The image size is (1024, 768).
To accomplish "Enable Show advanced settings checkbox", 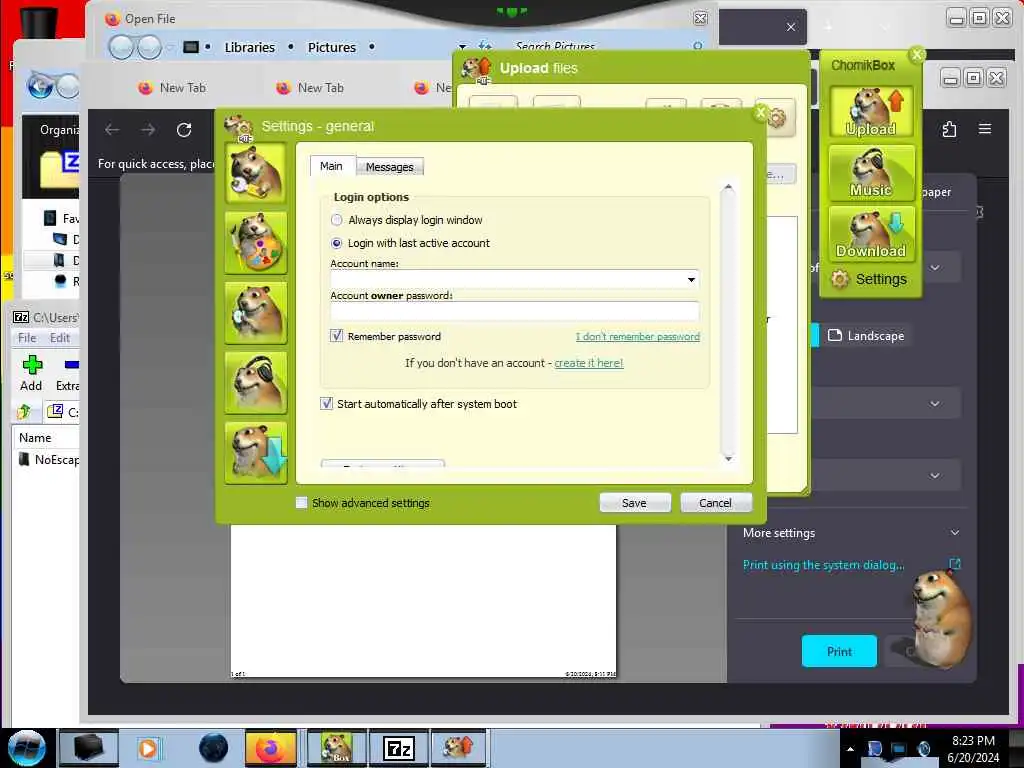I will point(301,503).
